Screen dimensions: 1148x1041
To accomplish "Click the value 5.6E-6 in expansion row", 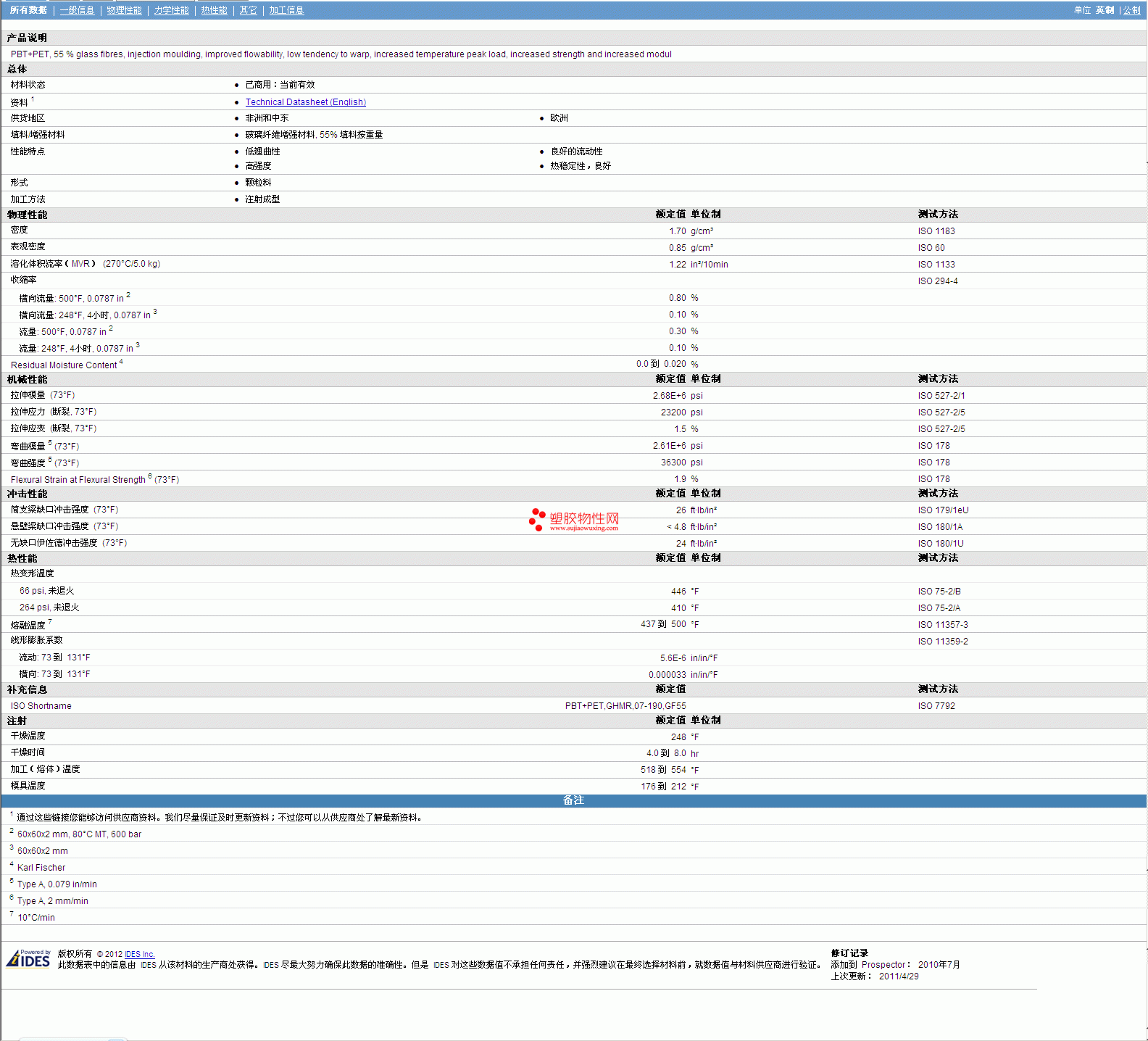I will (x=673, y=658).
